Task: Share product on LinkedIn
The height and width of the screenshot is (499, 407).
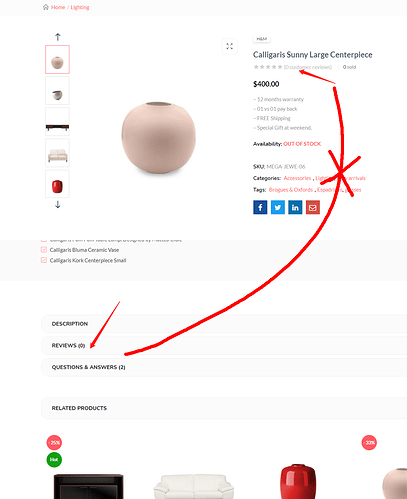Action: coord(295,207)
